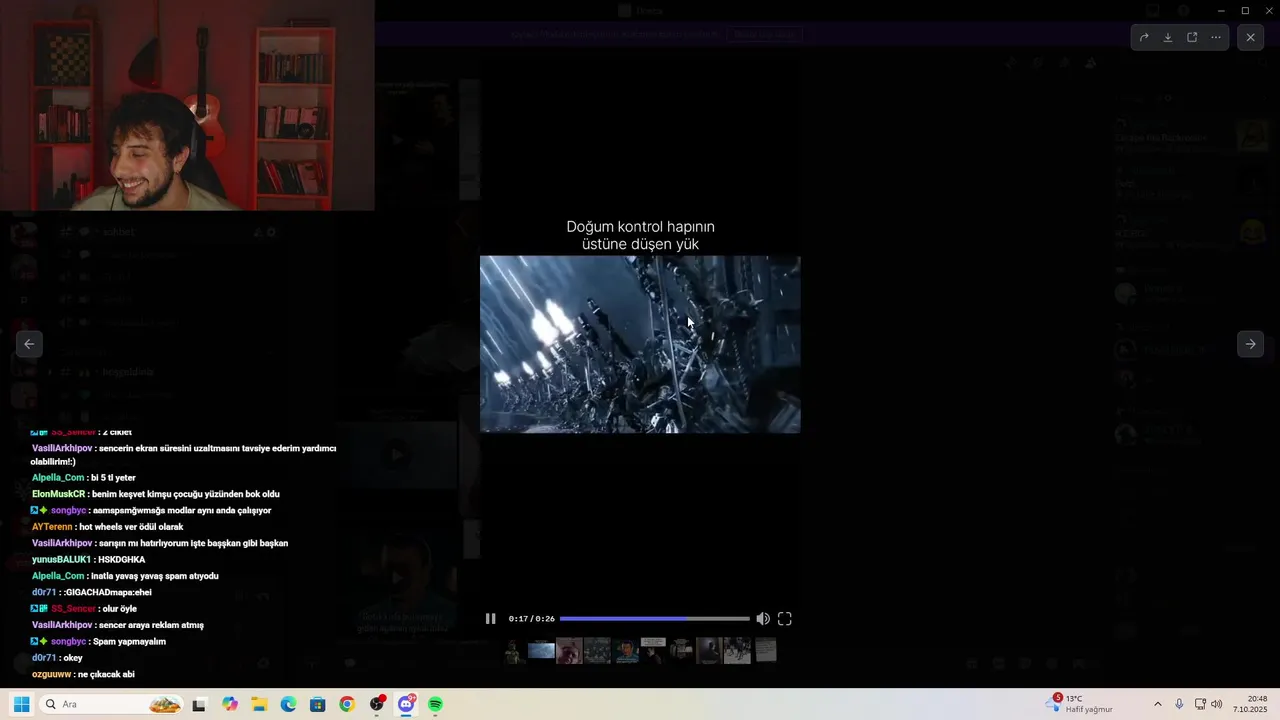Open Task View from the taskbar
Screen dimensions: 1280x720
click(199, 704)
